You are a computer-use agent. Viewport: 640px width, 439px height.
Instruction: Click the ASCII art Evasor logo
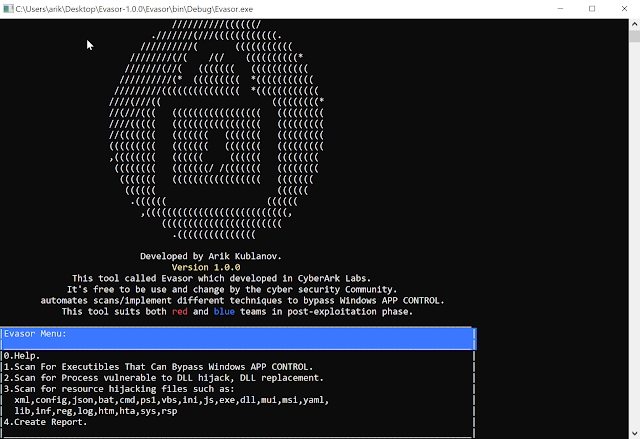(216, 130)
